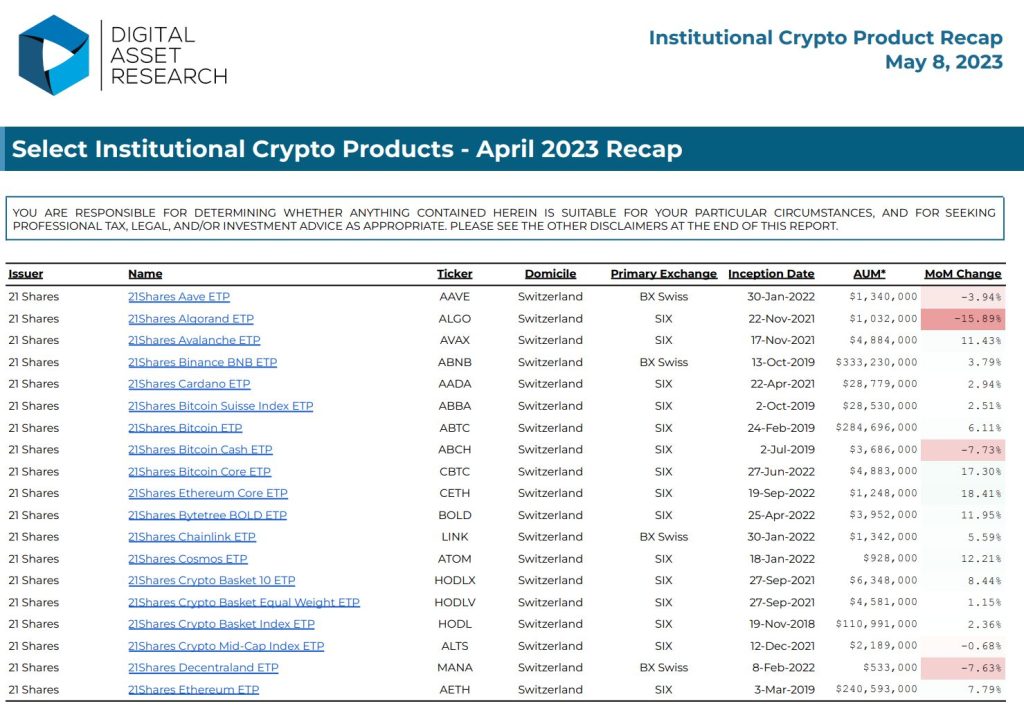Open the 21Shares Decentraland ETP link
Image resolution: width=1024 pixels, height=717 pixels.
tap(203, 668)
